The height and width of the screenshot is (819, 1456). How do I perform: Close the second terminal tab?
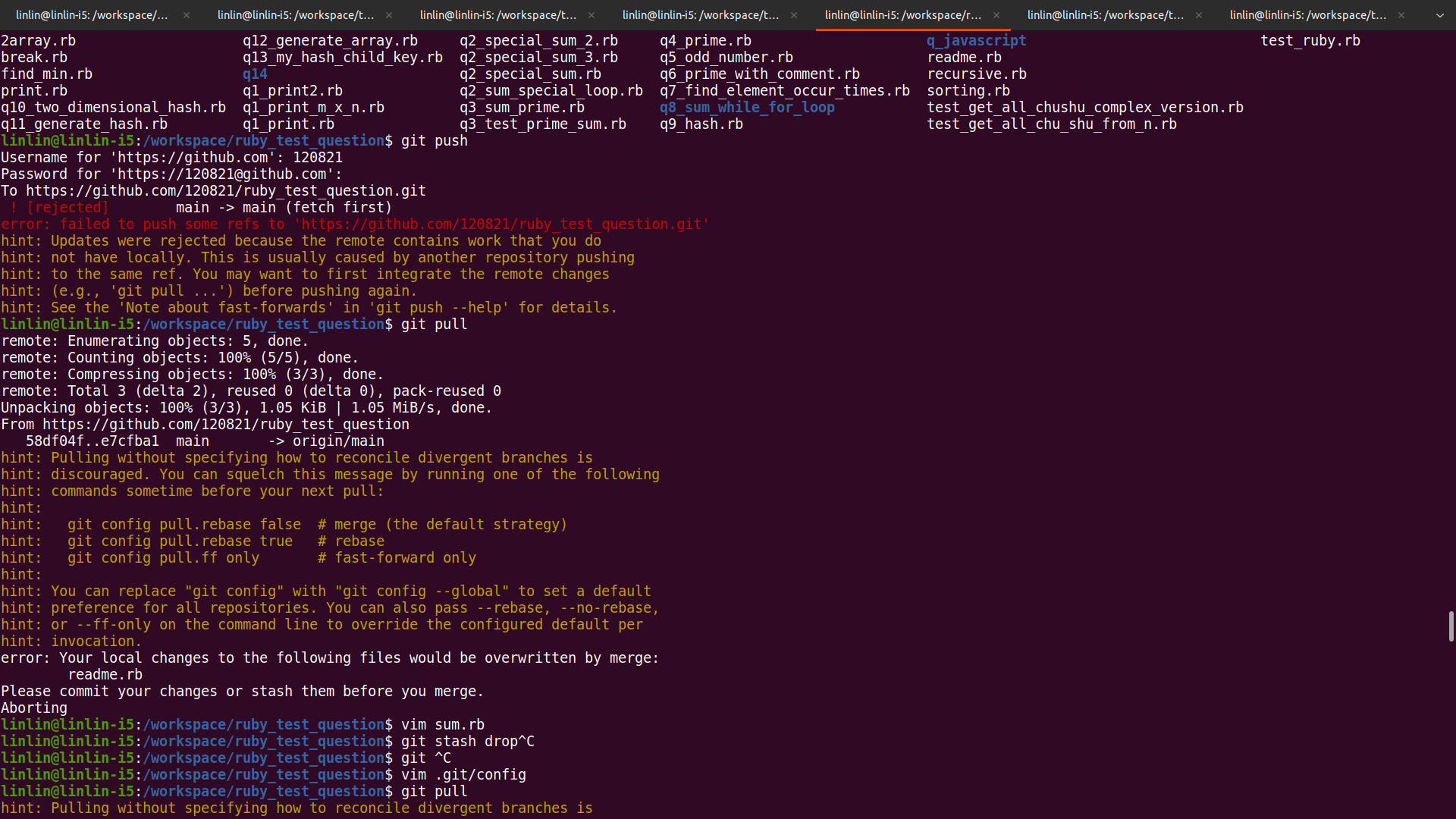(x=389, y=15)
